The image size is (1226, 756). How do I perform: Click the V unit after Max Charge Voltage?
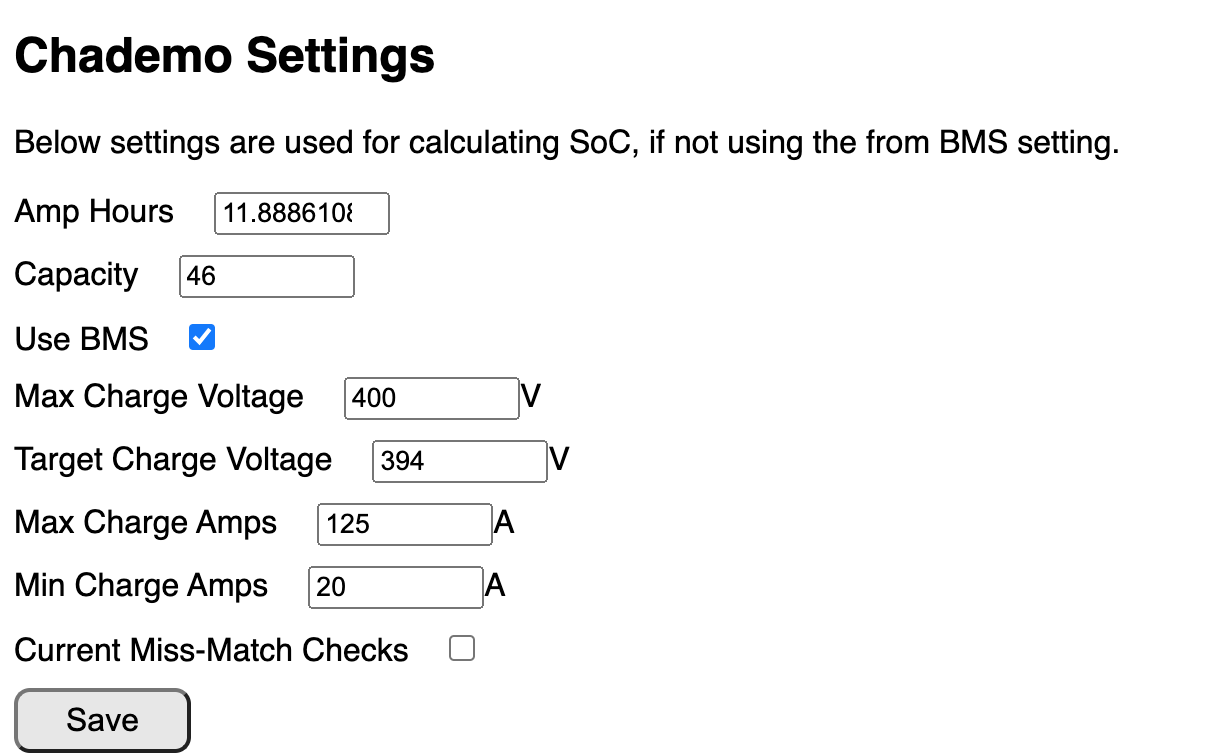(x=531, y=397)
